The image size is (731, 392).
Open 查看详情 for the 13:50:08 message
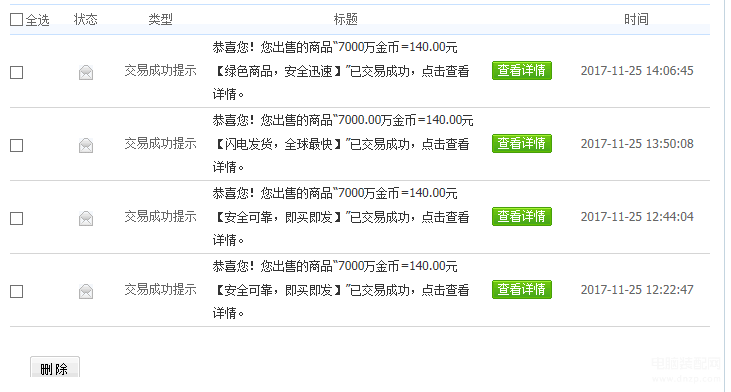(x=522, y=144)
